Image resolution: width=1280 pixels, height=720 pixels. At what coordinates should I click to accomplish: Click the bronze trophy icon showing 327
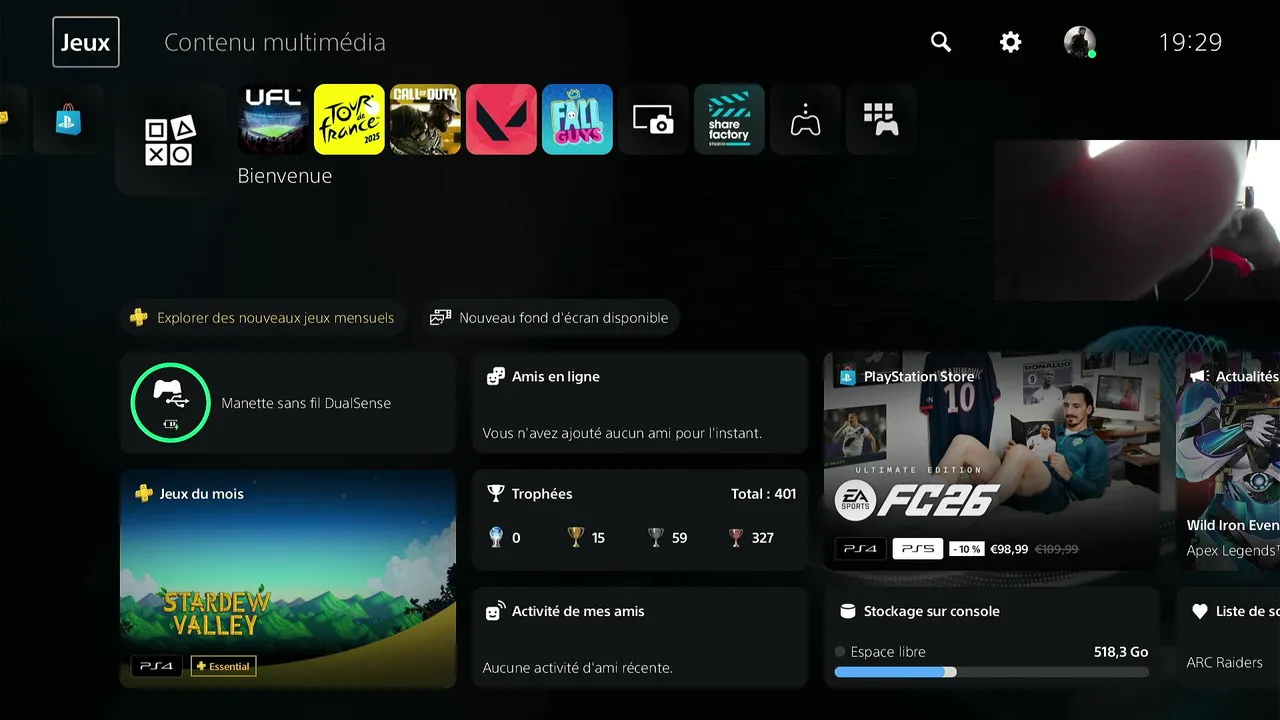pyautogui.click(x=736, y=537)
